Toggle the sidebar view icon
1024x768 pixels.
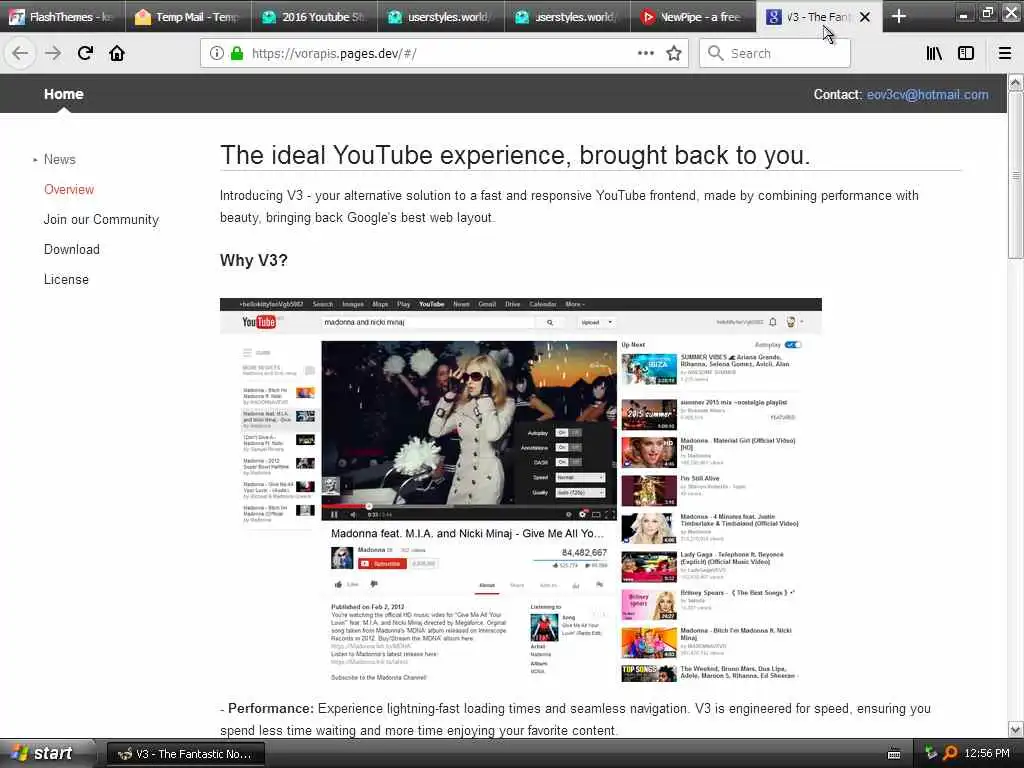pyautogui.click(x=966, y=53)
